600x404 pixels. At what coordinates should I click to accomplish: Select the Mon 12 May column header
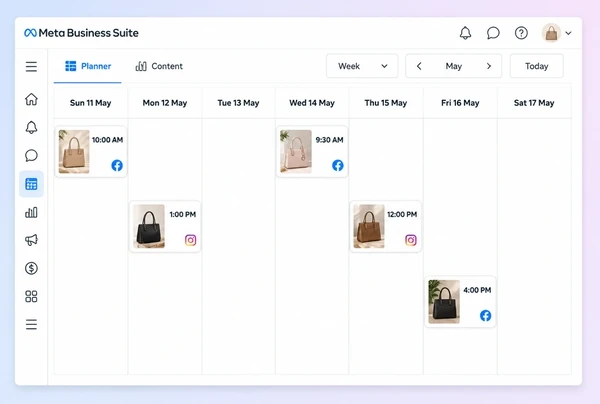point(165,103)
